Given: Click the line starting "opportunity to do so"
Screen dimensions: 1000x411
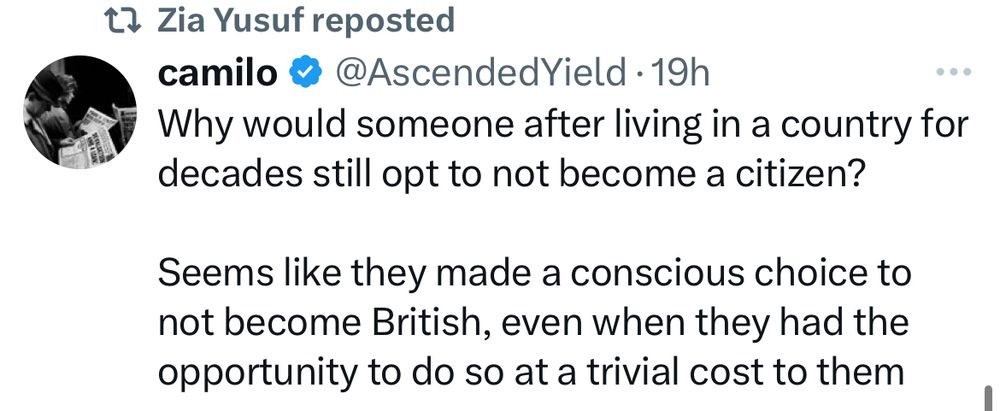Looking at the screenshot, I should point(532,374).
